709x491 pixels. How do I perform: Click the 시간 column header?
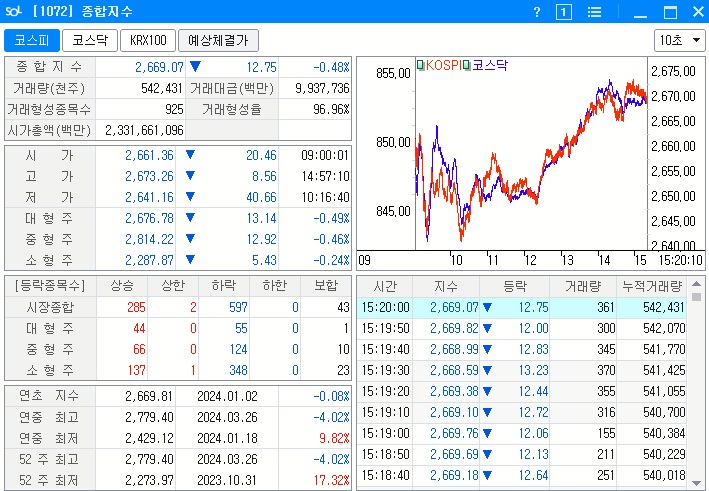click(385, 286)
